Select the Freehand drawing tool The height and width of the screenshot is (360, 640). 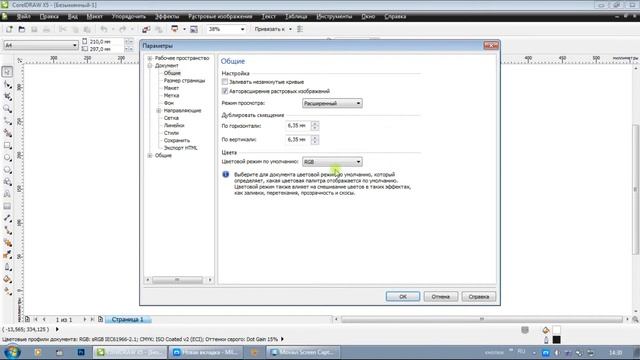(x=7, y=121)
